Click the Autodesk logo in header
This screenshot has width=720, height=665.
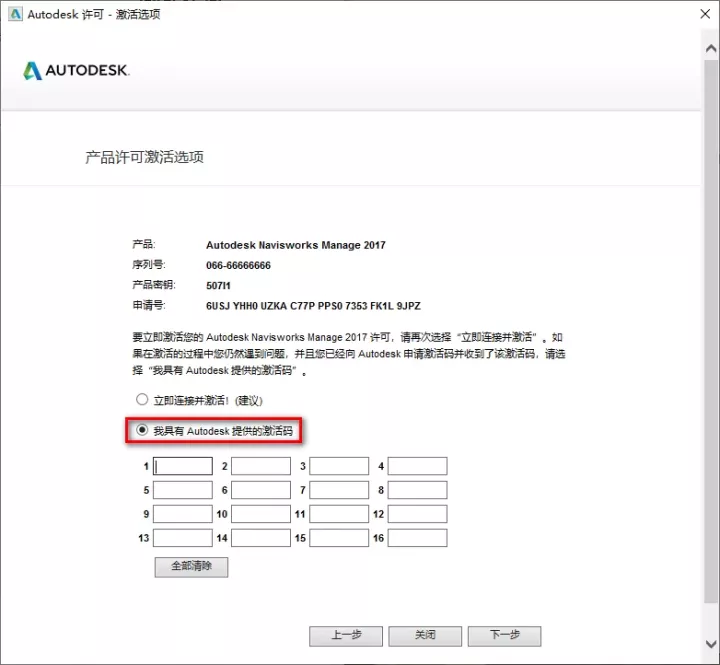click(76, 71)
